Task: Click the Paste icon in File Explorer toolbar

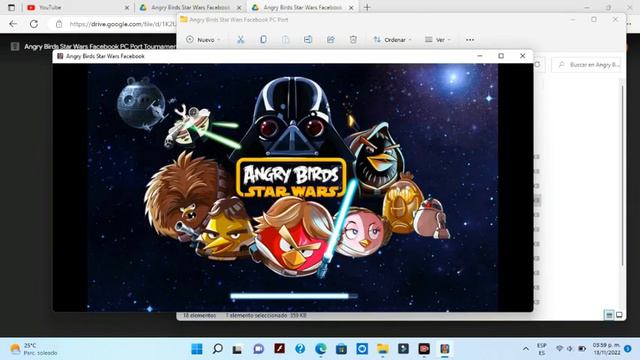Action: (x=285, y=40)
